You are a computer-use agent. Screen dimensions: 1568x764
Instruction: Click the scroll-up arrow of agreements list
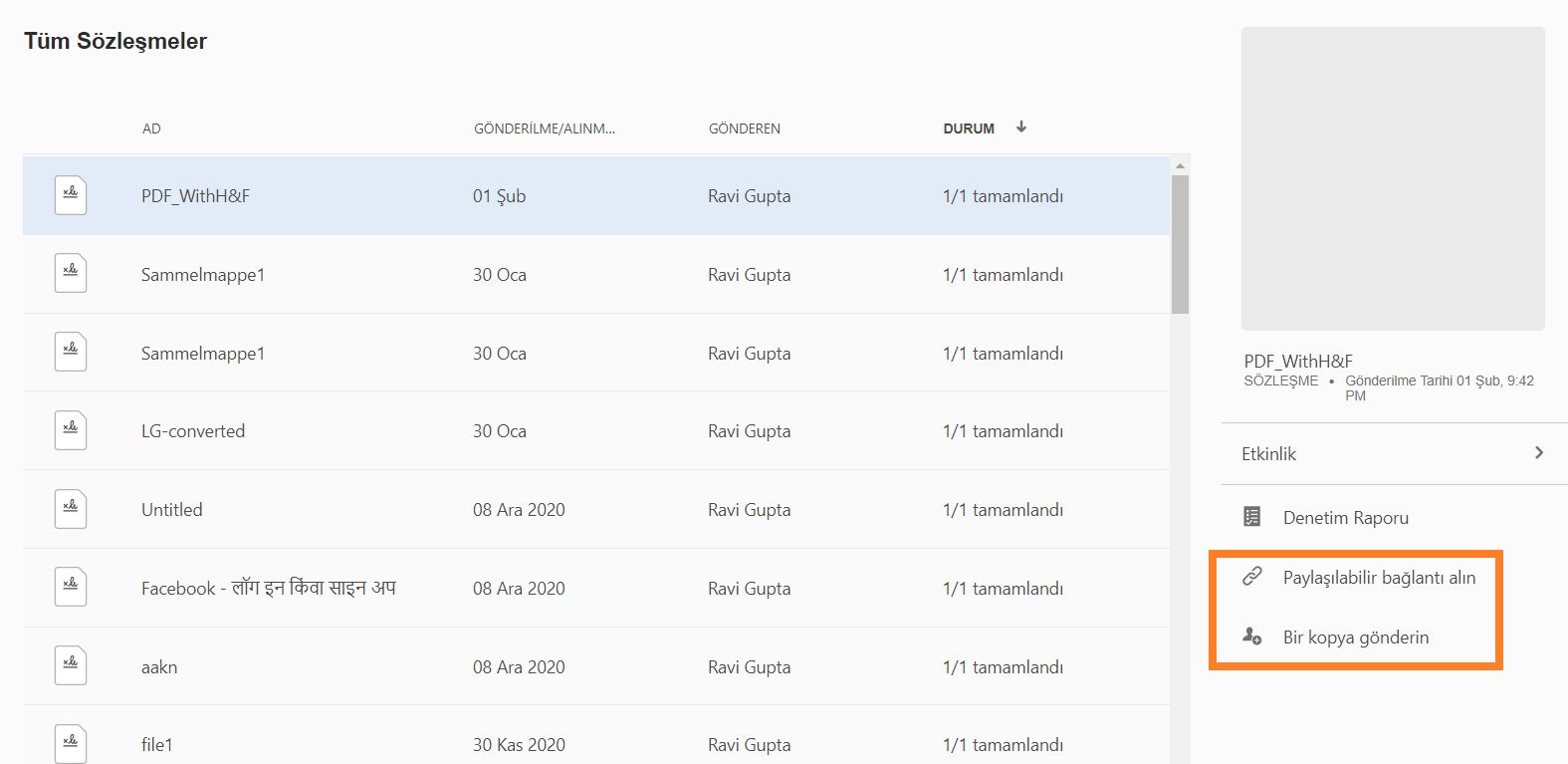(x=1180, y=166)
